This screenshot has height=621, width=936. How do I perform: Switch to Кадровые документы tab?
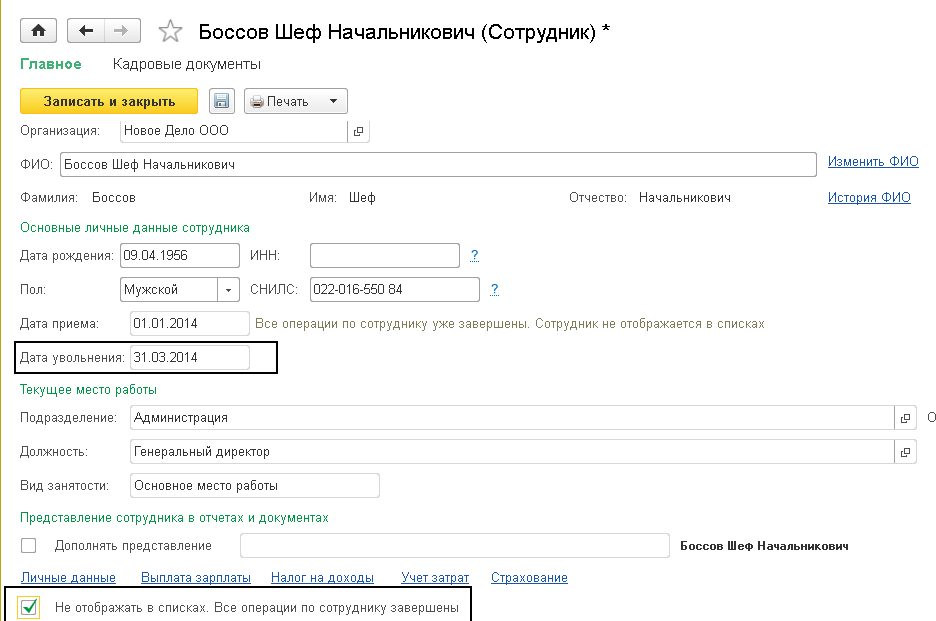click(187, 64)
